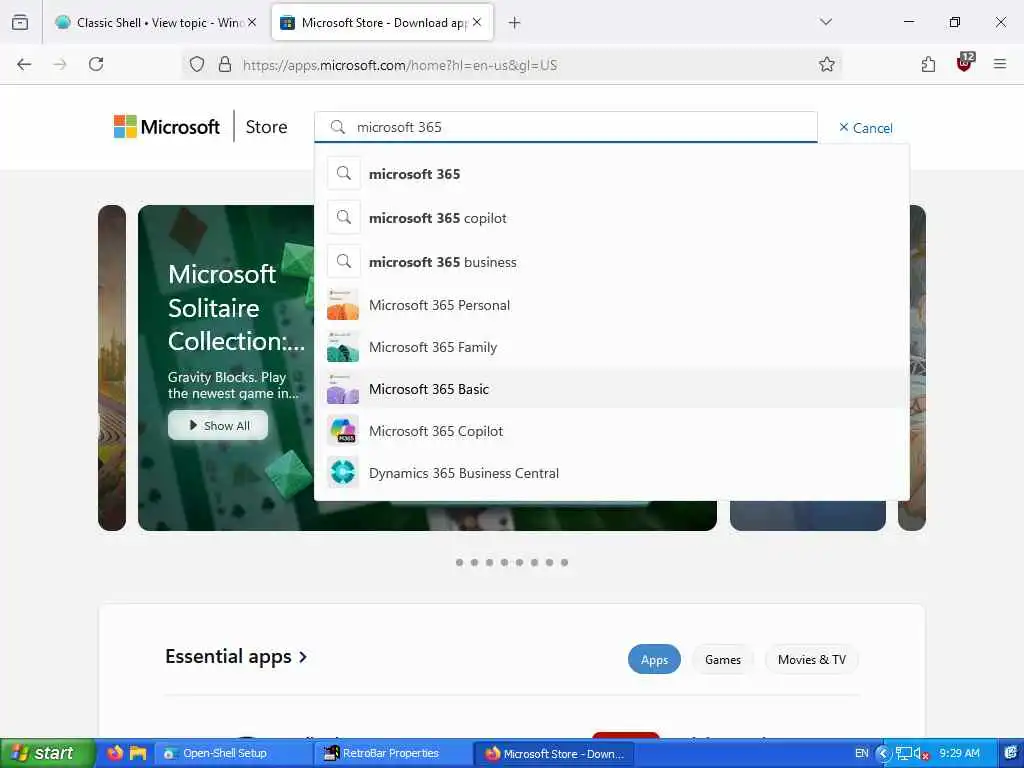
Task: Click the clock showing 9:29 AM
Action: (x=959, y=753)
